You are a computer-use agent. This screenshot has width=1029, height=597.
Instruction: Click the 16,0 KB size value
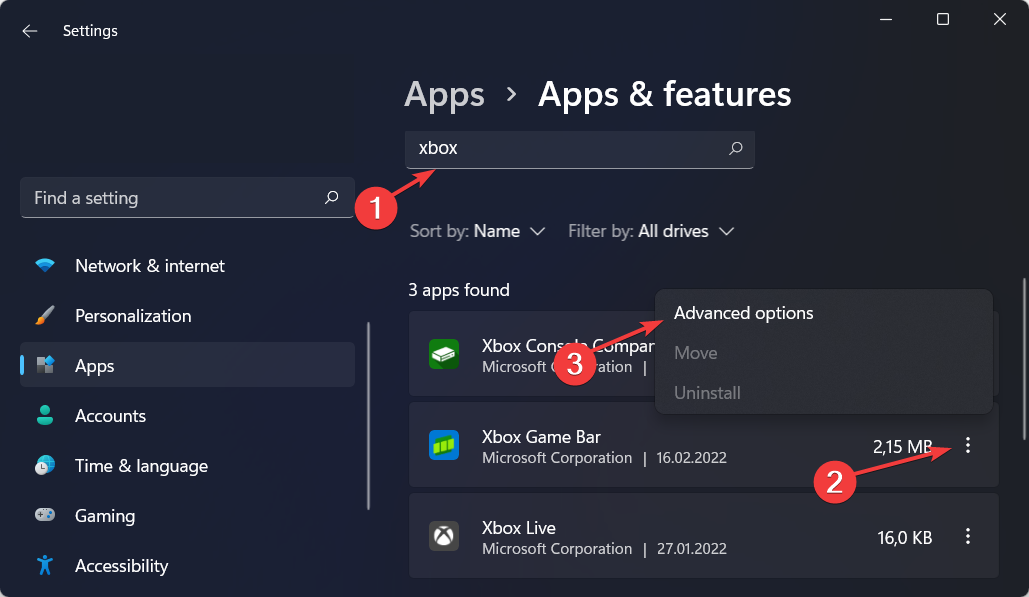[x=904, y=538]
